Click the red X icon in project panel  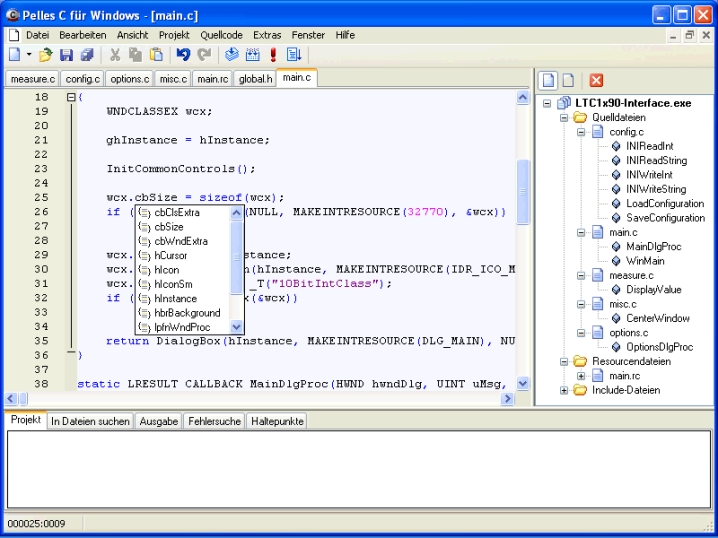click(596, 80)
